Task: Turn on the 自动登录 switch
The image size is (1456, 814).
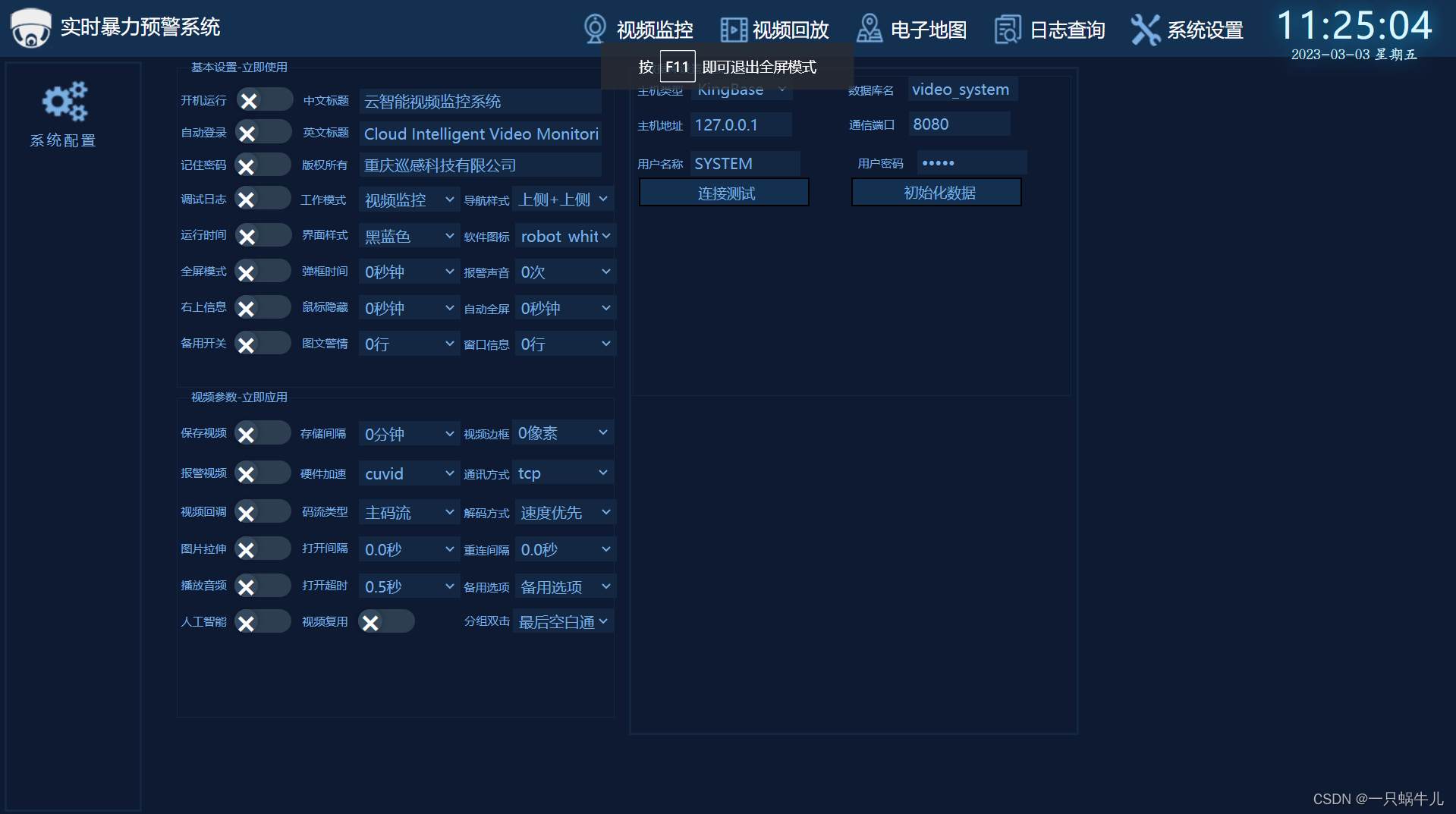Action: pyautogui.click(x=263, y=131)
